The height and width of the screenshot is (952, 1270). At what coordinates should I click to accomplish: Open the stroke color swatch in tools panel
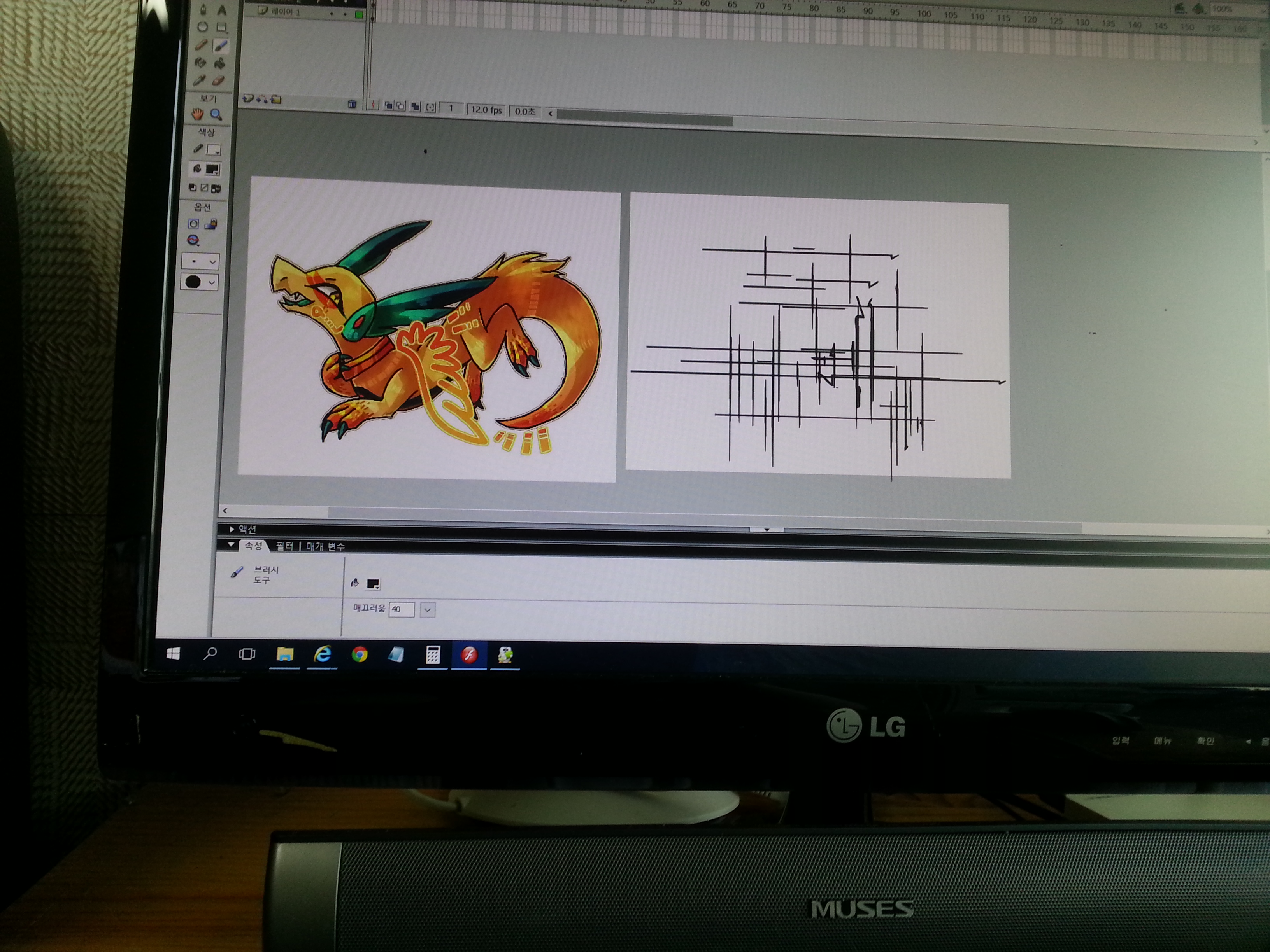coord(214,150)
